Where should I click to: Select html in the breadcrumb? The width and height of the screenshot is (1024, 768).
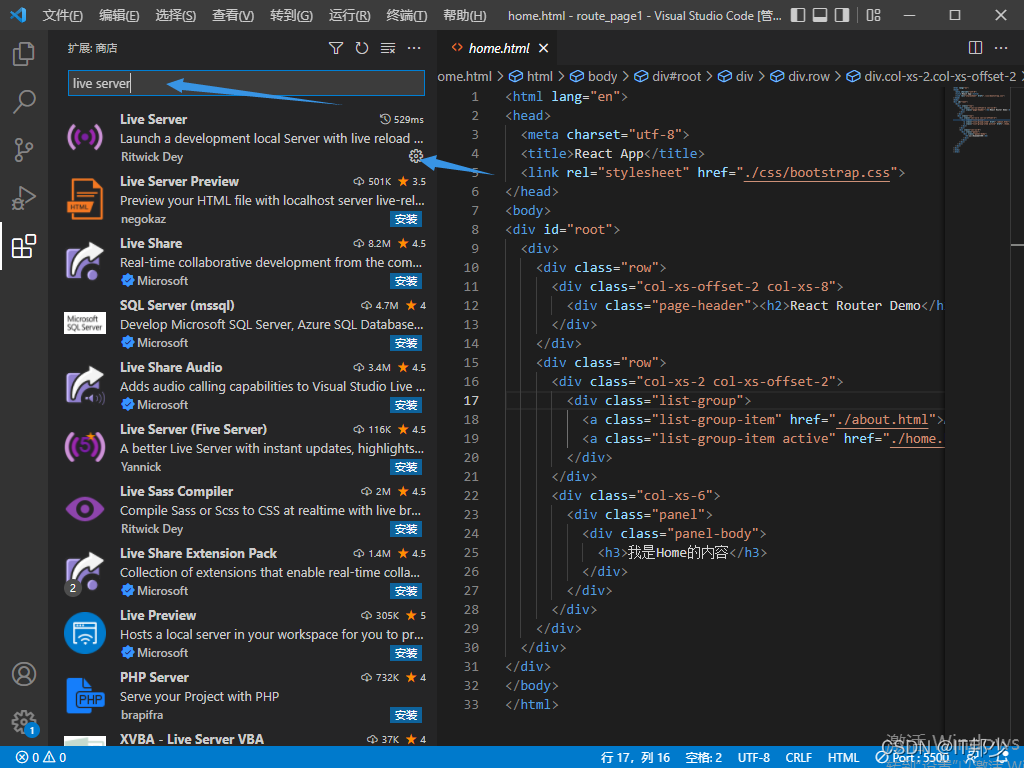[x=531, y=76]
